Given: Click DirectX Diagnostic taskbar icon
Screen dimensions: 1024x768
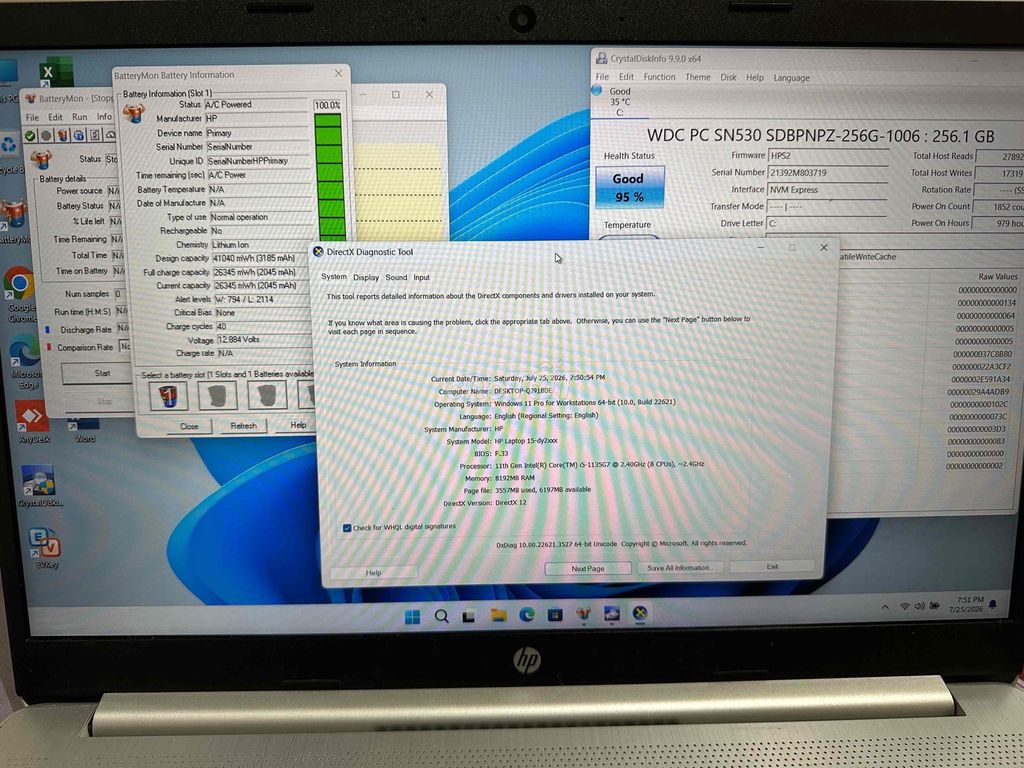Looking at the screenshot, I should pyautogui.click(x=640, y=613).
